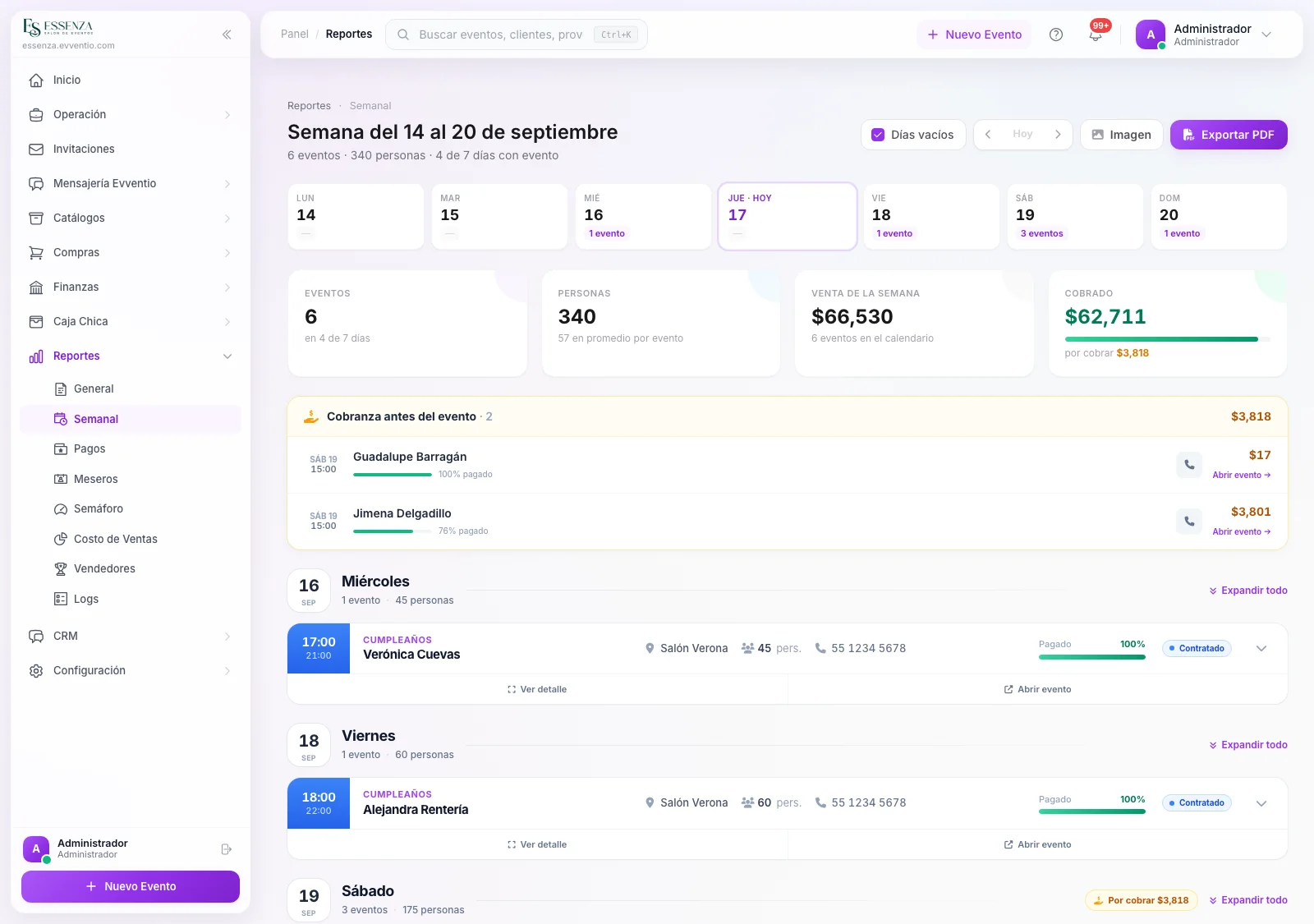
Task: Expand the Operación menu
Action: 131,115
